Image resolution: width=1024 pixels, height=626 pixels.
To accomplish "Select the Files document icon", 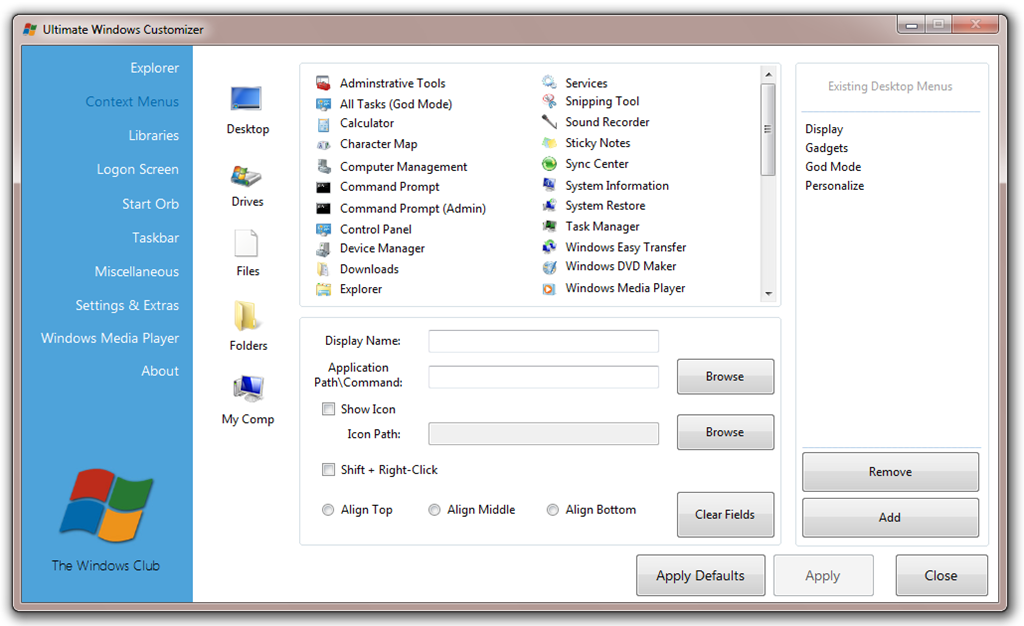I will point(246,243).
